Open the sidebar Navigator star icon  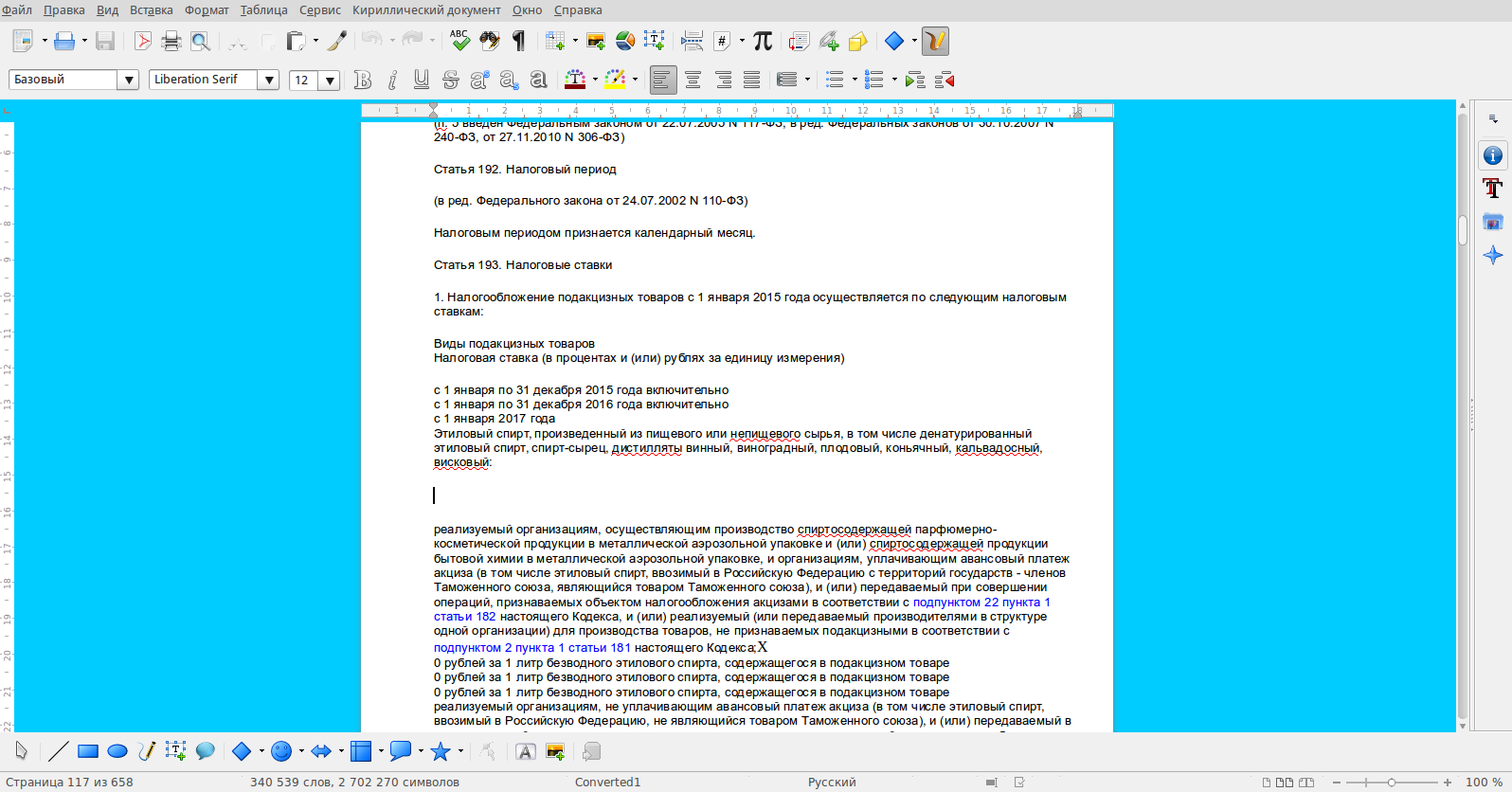pyautogui.click(x=1493, y=255)
